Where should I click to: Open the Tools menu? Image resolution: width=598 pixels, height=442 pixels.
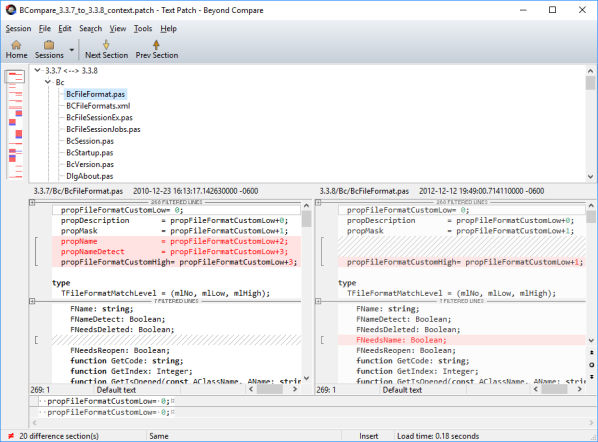tap(143, 29)
